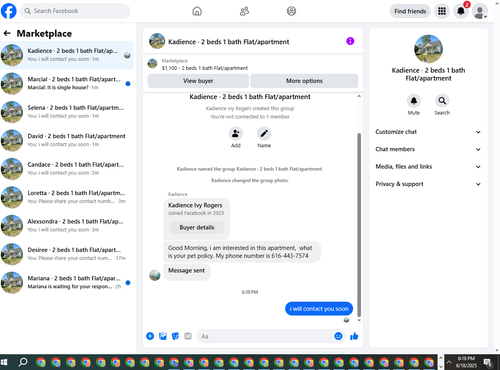
Task: Click the More options button
Action: (x=304, y=81)
